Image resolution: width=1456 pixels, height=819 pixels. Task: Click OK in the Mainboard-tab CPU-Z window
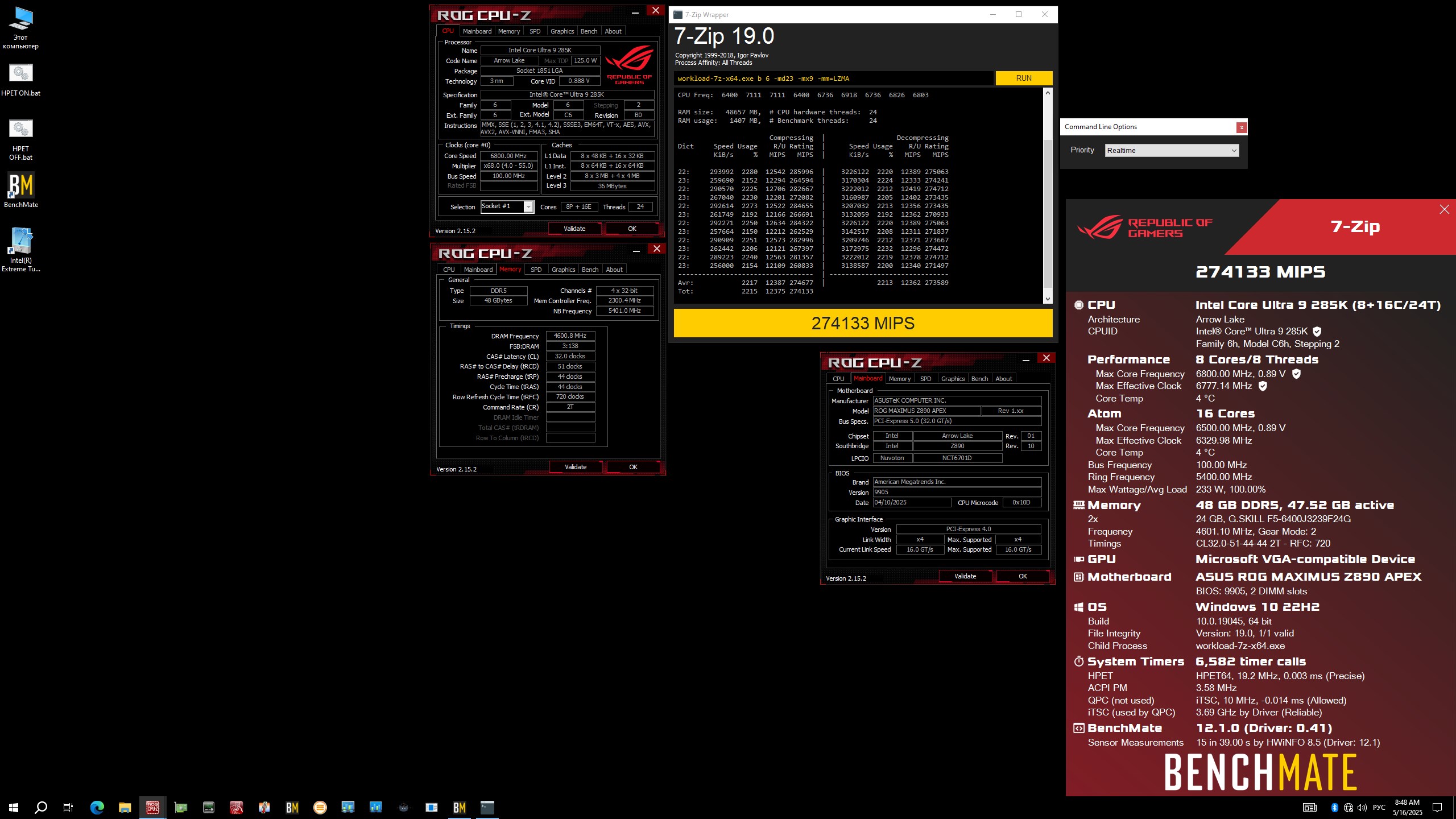coord(1023,576)
